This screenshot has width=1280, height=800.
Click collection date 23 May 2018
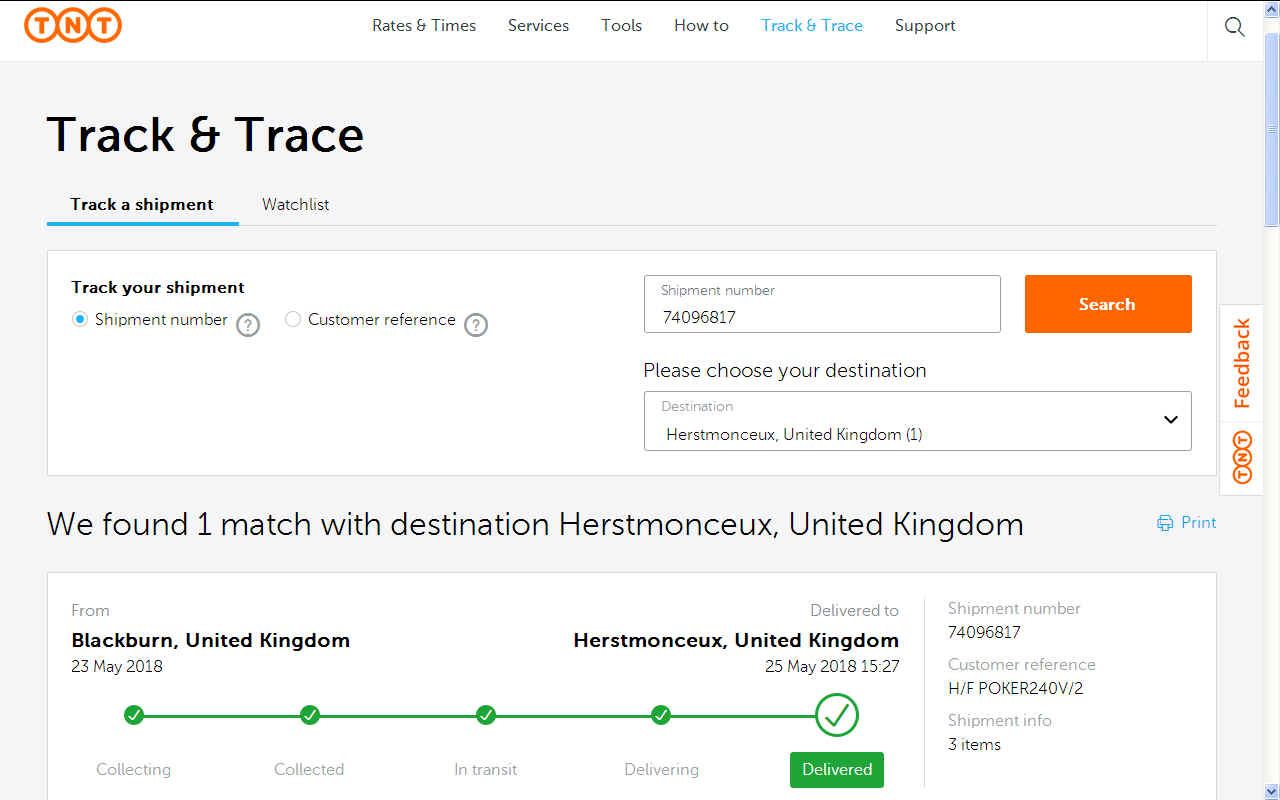(x=117, y=667)
